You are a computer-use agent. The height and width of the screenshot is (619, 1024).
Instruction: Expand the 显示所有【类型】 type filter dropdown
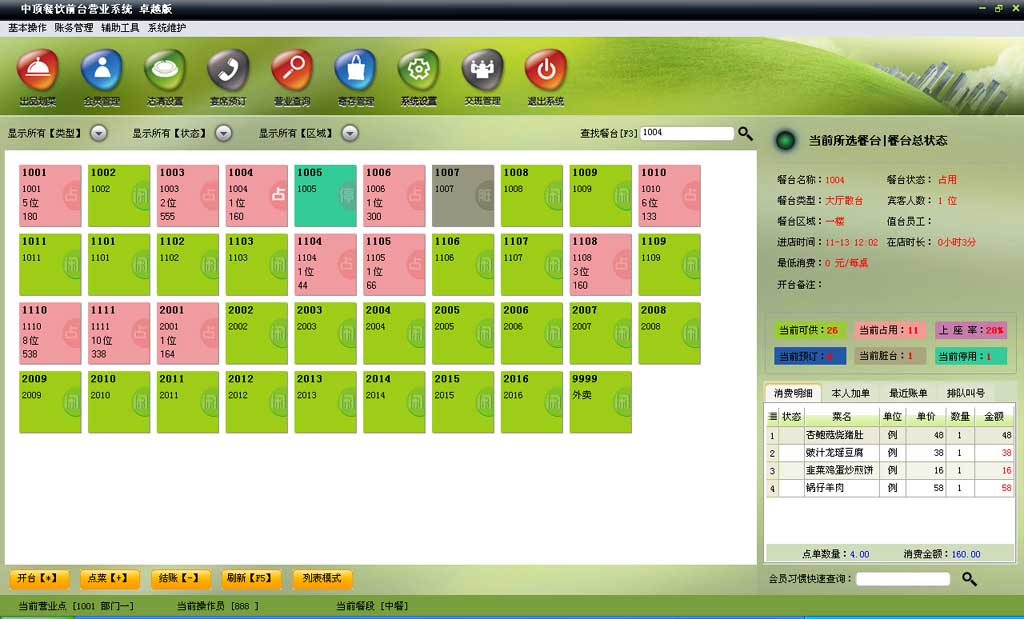99,132
